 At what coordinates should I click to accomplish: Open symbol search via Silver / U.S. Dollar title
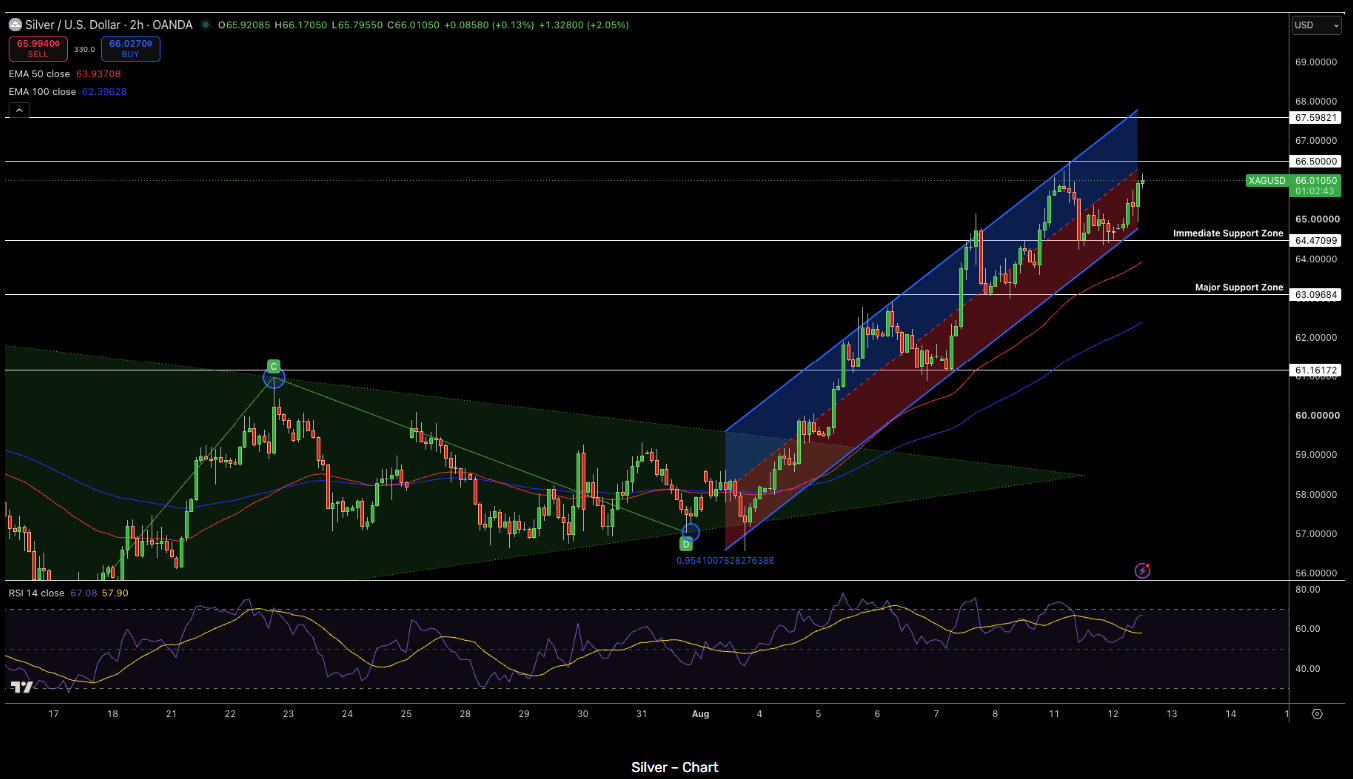pyautogui.click(x=109, y=25)
